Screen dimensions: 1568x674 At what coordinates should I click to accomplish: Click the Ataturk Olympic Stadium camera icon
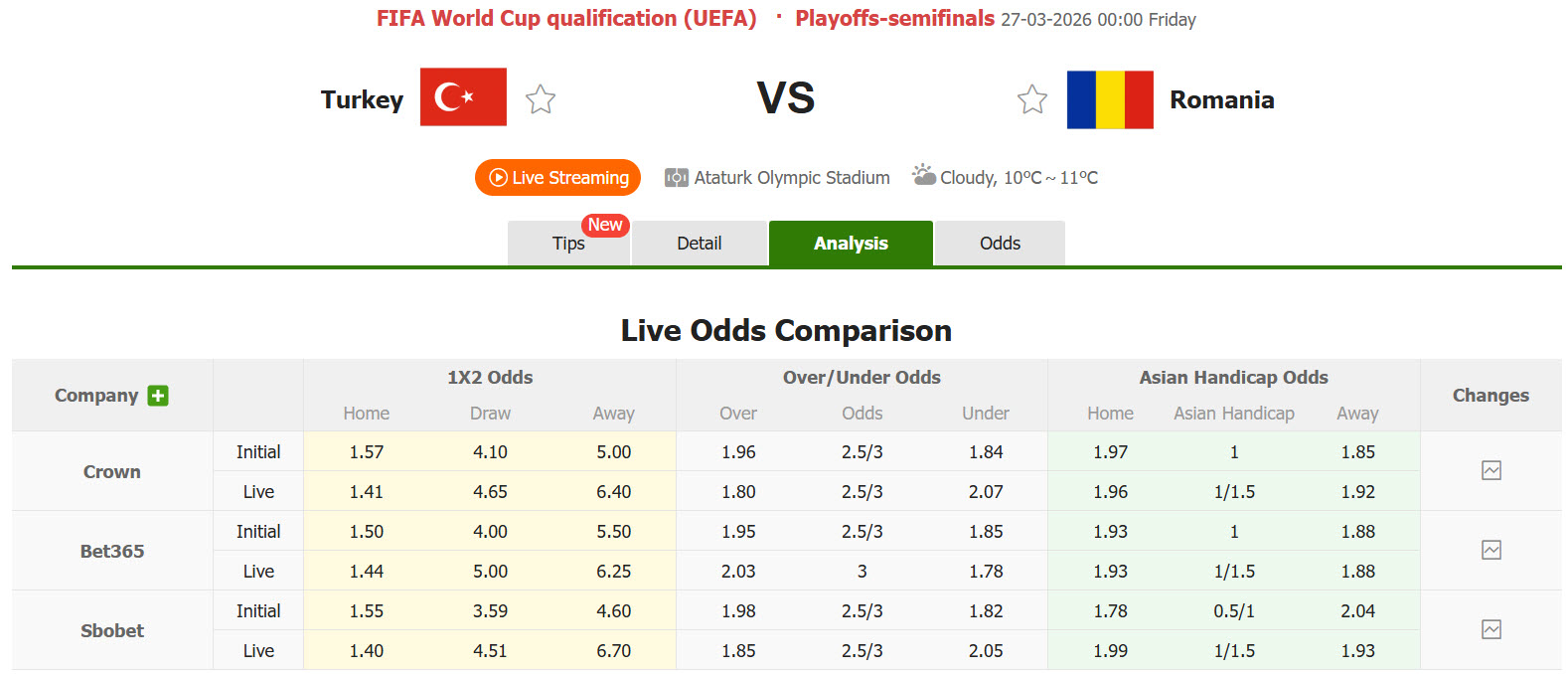coord(677,177)
